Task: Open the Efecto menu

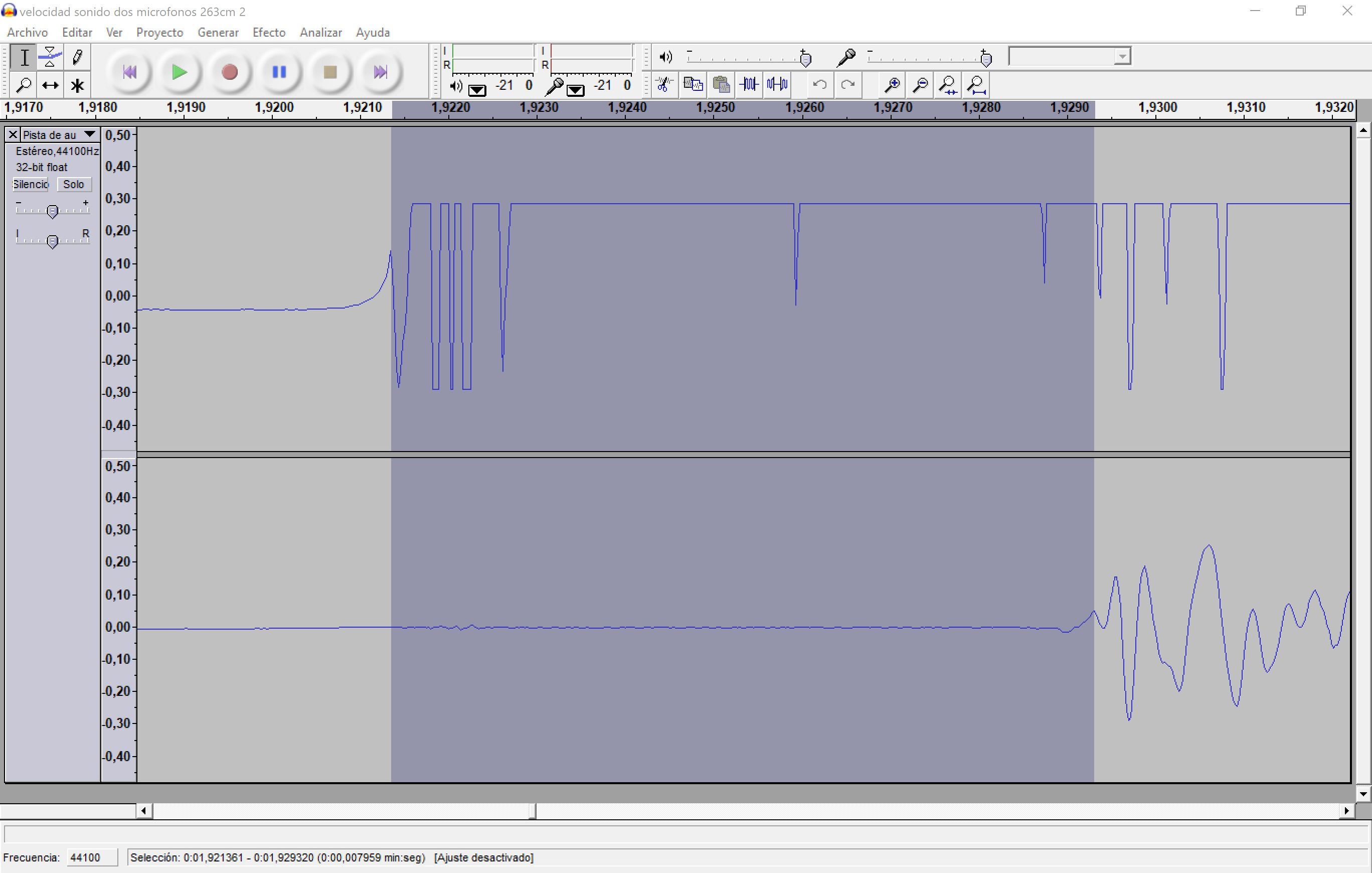Action: point(269,33)
